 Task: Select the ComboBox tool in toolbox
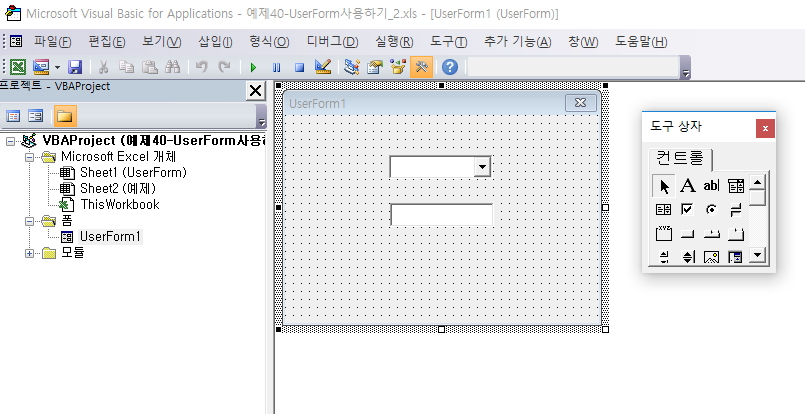736,186
